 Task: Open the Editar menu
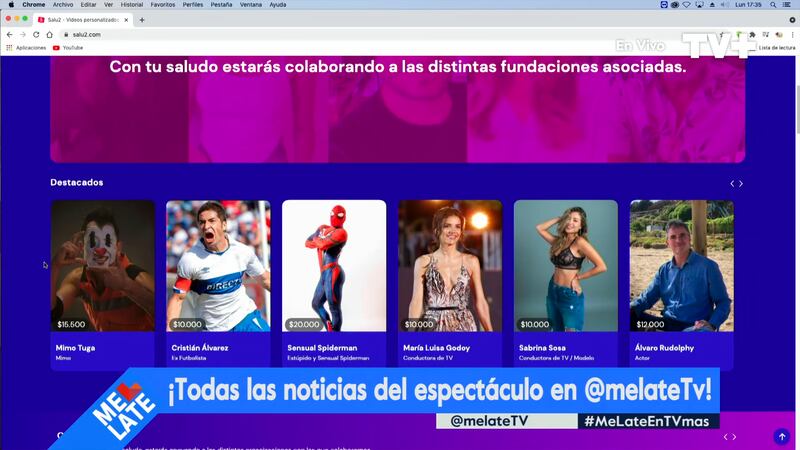click(88, 5)
